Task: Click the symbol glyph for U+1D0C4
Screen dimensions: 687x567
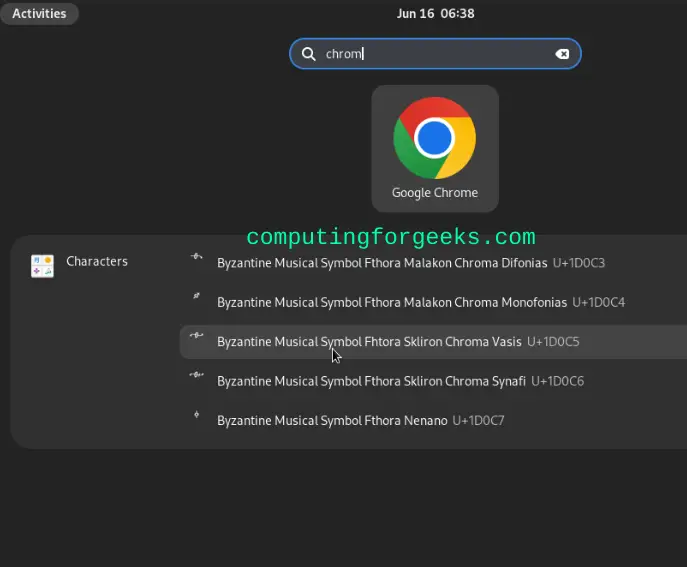Action: click(196, 296)
